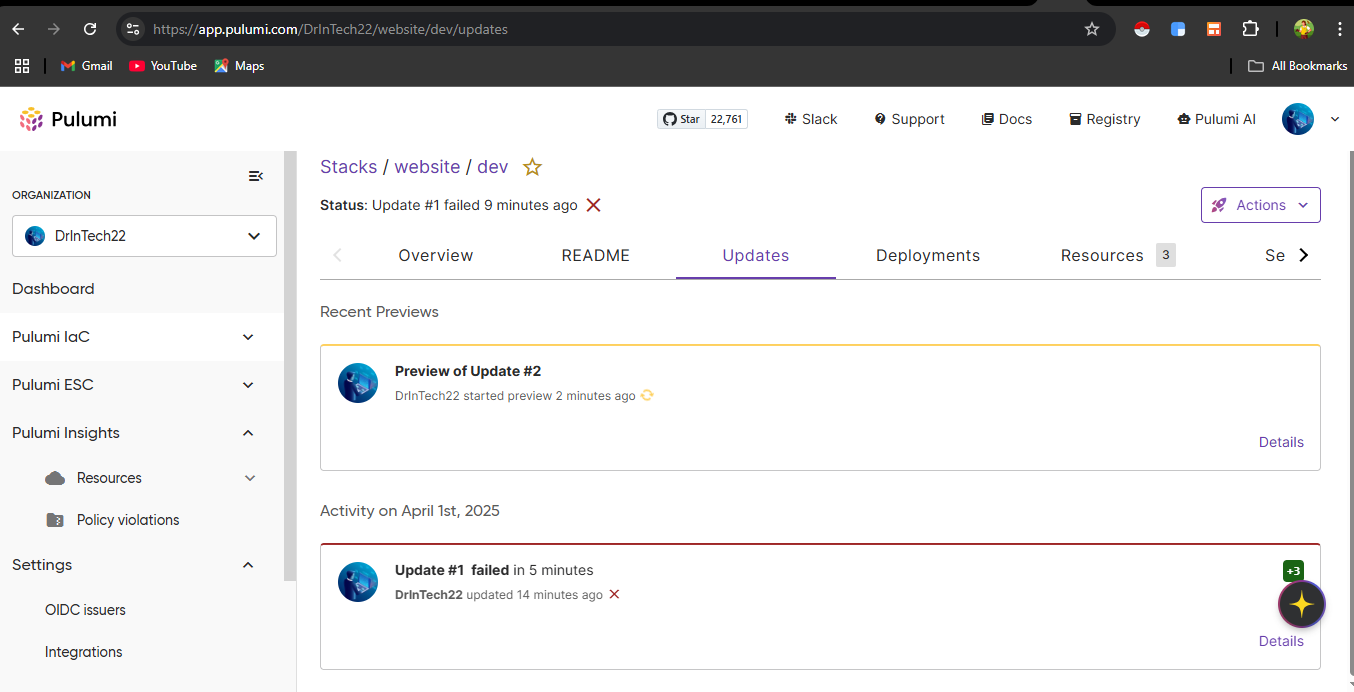Click the dev breadcrumb link
This screenshot has height=692, width=1354.
tap(492, 167)
